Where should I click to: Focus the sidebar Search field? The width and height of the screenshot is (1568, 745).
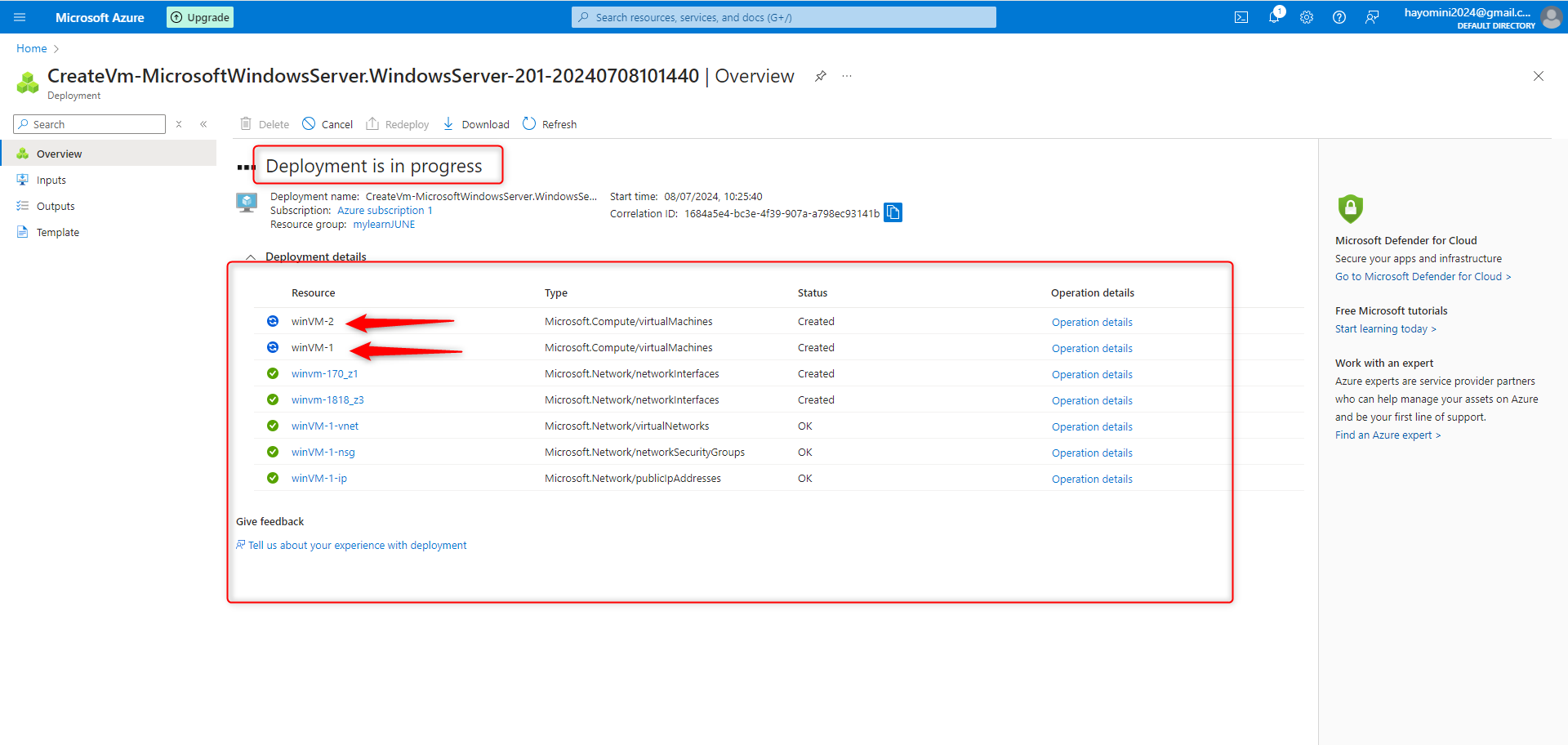[90, 124]
